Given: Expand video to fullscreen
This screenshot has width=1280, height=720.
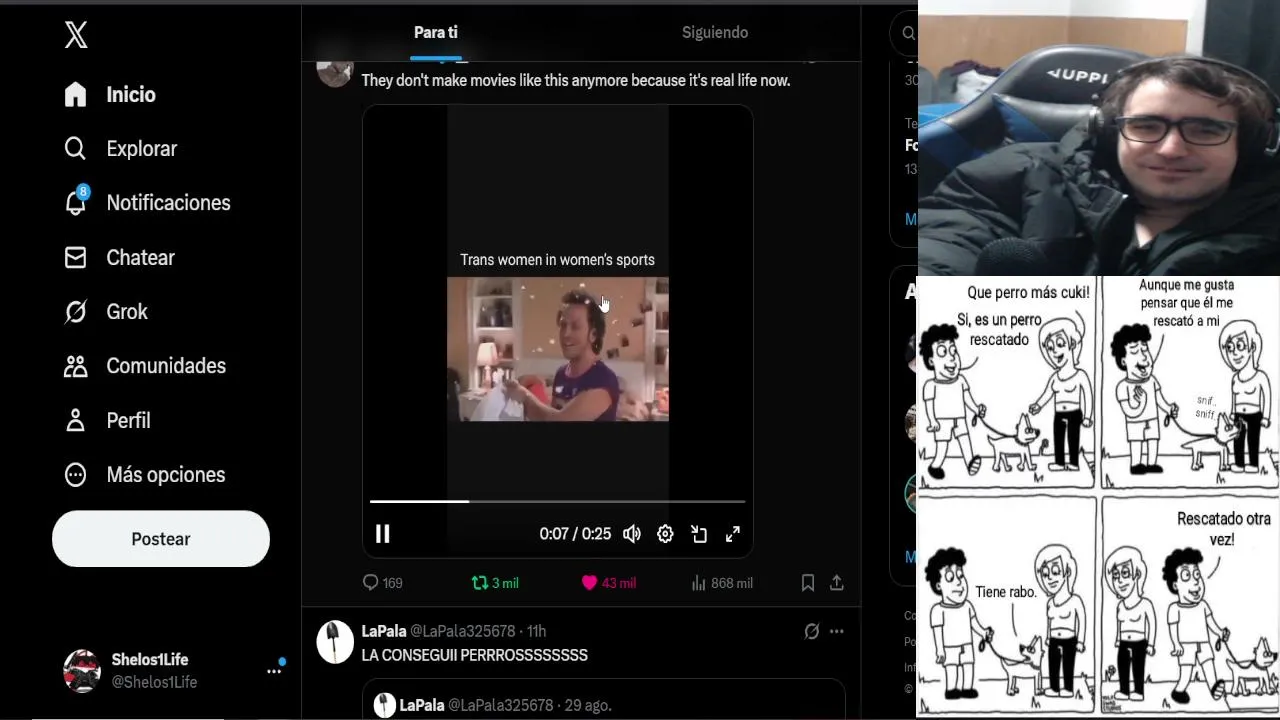Looking at the screenshot, I should click(x=733, y=534).
